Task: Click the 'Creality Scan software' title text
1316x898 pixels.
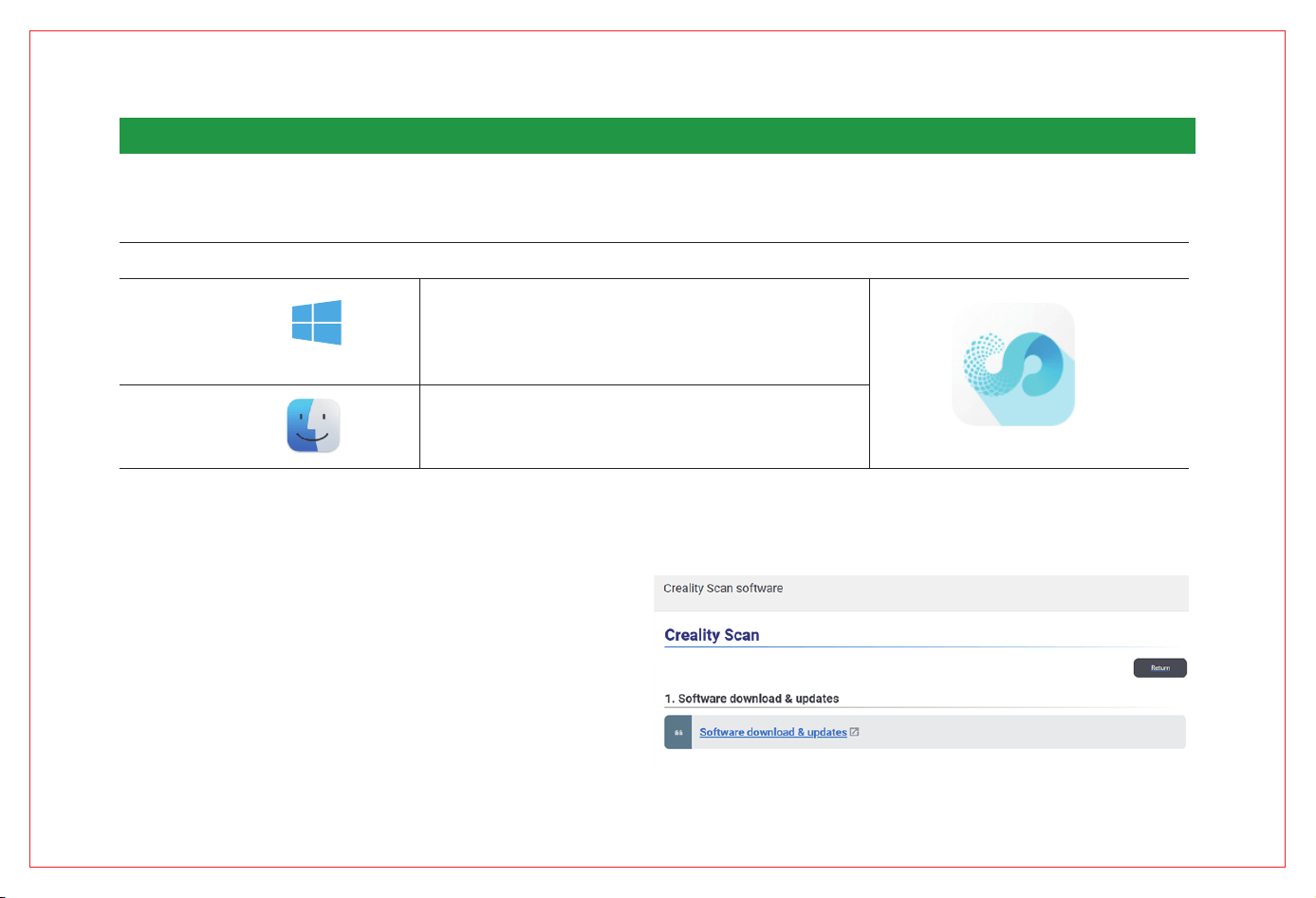Action: tap(723, 589)
